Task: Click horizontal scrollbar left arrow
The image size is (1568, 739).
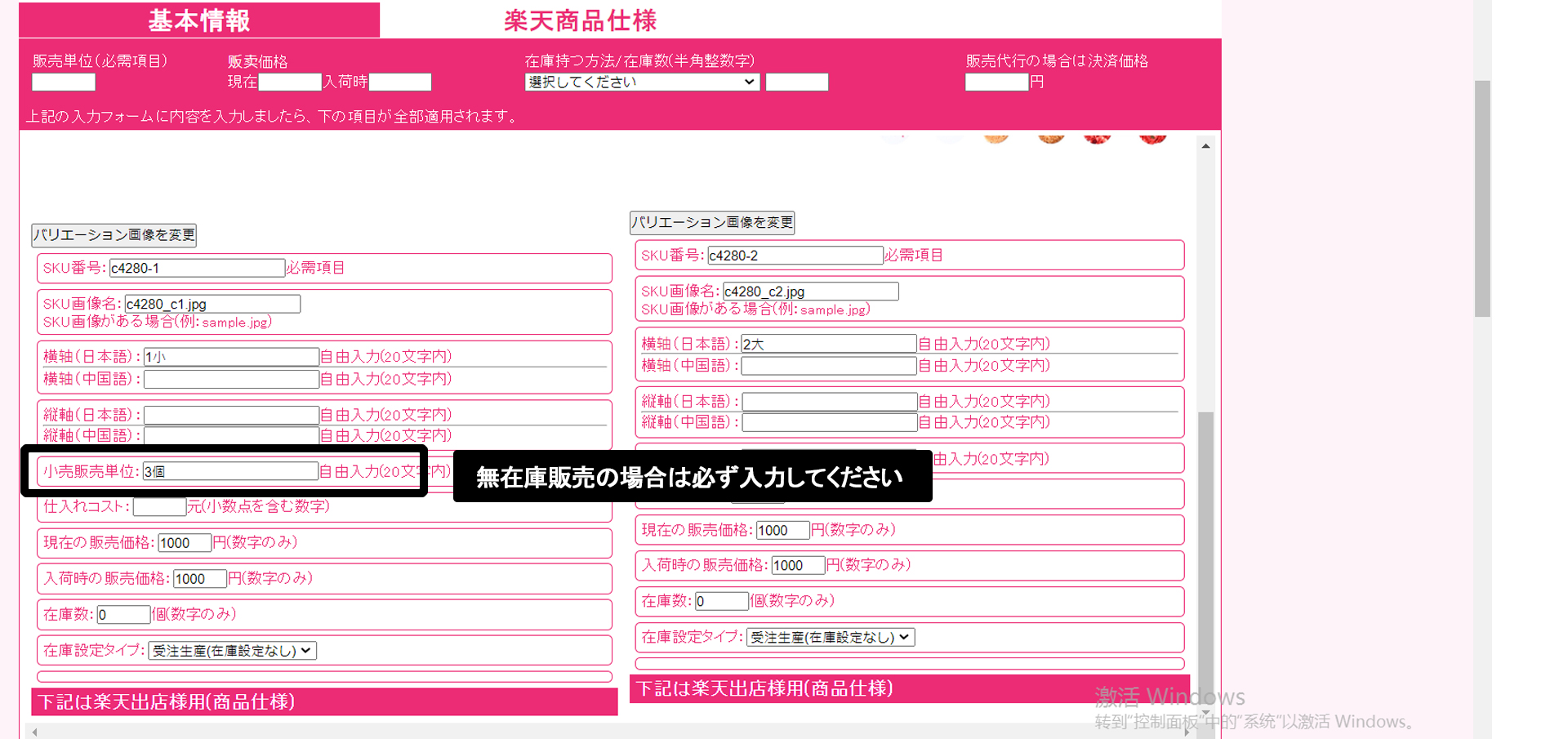Action: tap(34, 732)
